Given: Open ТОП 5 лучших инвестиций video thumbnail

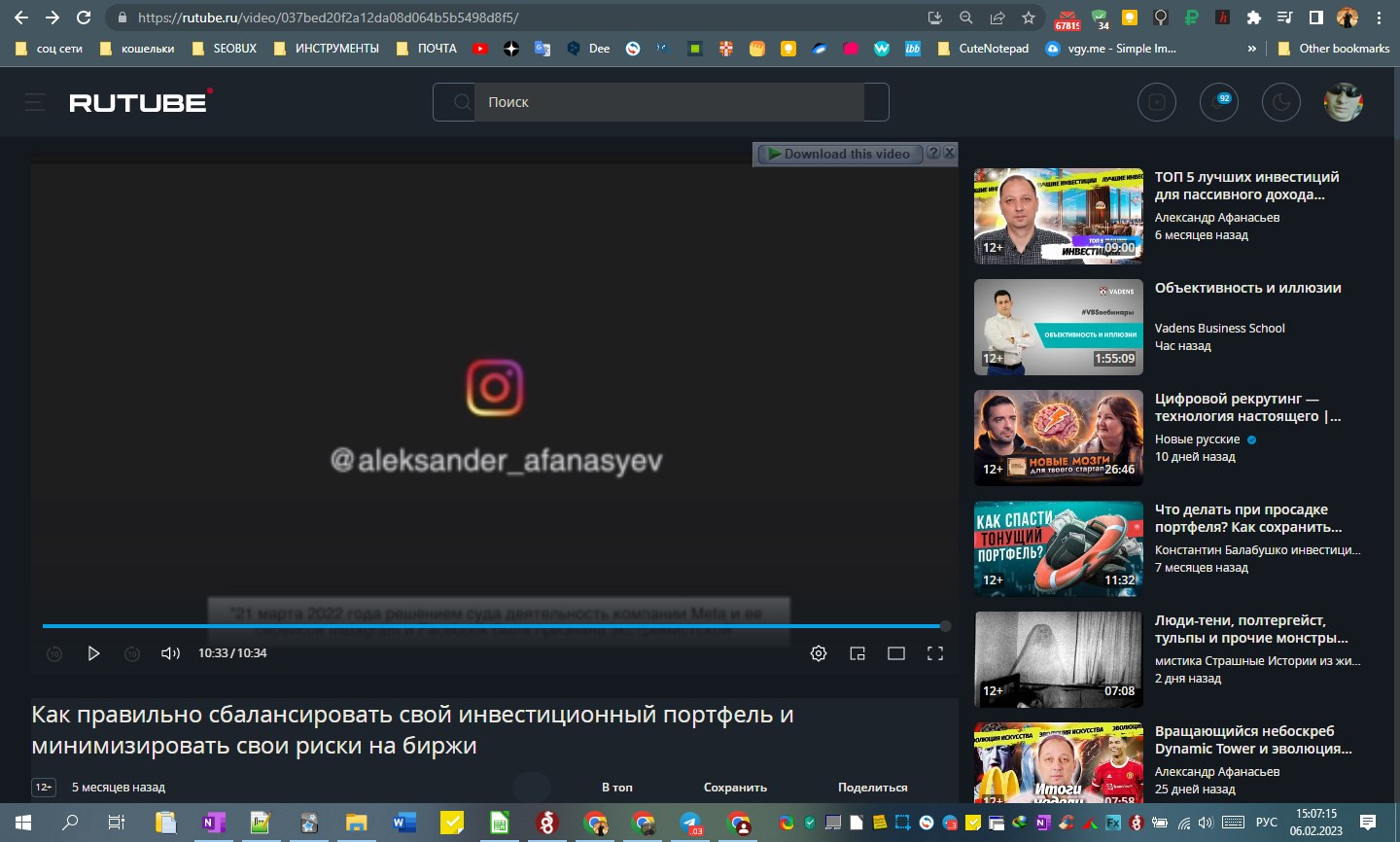Looking at the screenshot, I should click(1059, 216).
